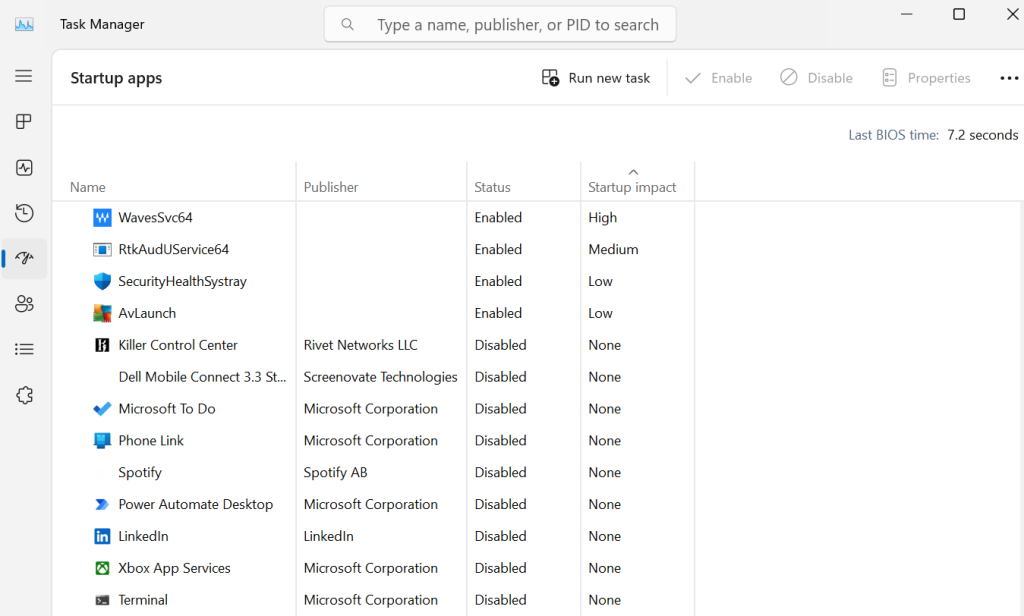Viewport: 1024px width, 616px height.
Task: Sort by the Status column header
Action: [492, 187]
